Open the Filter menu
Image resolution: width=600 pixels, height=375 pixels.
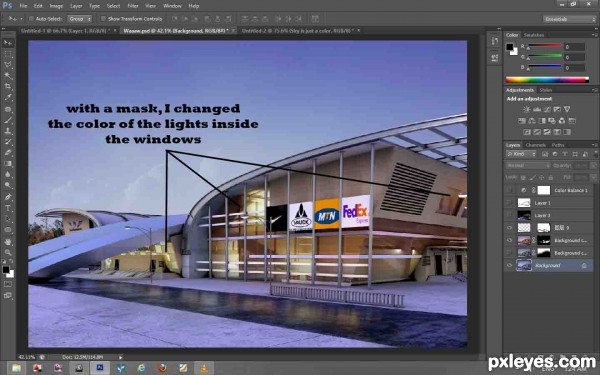(x=133, y=6)
